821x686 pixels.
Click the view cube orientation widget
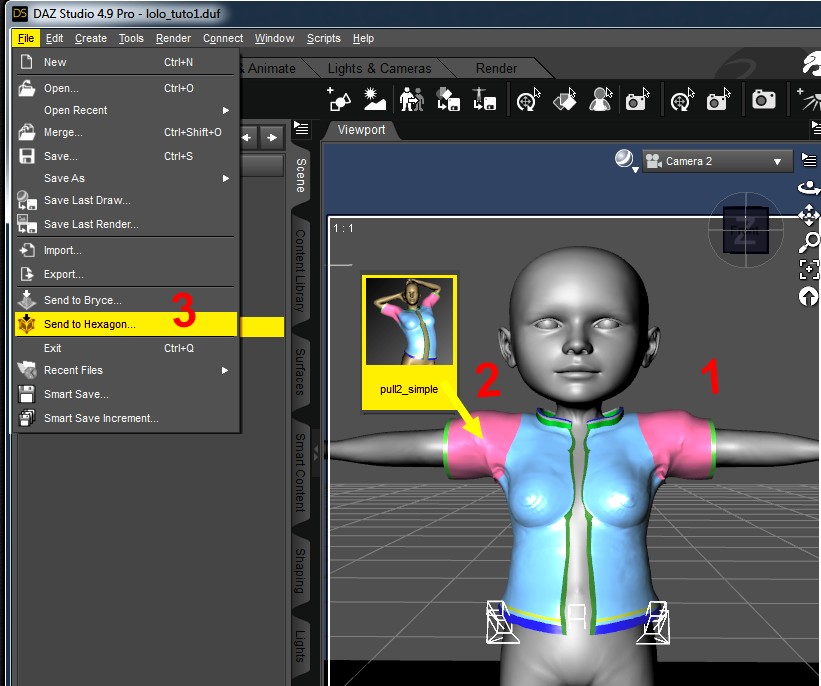point(746,230)
